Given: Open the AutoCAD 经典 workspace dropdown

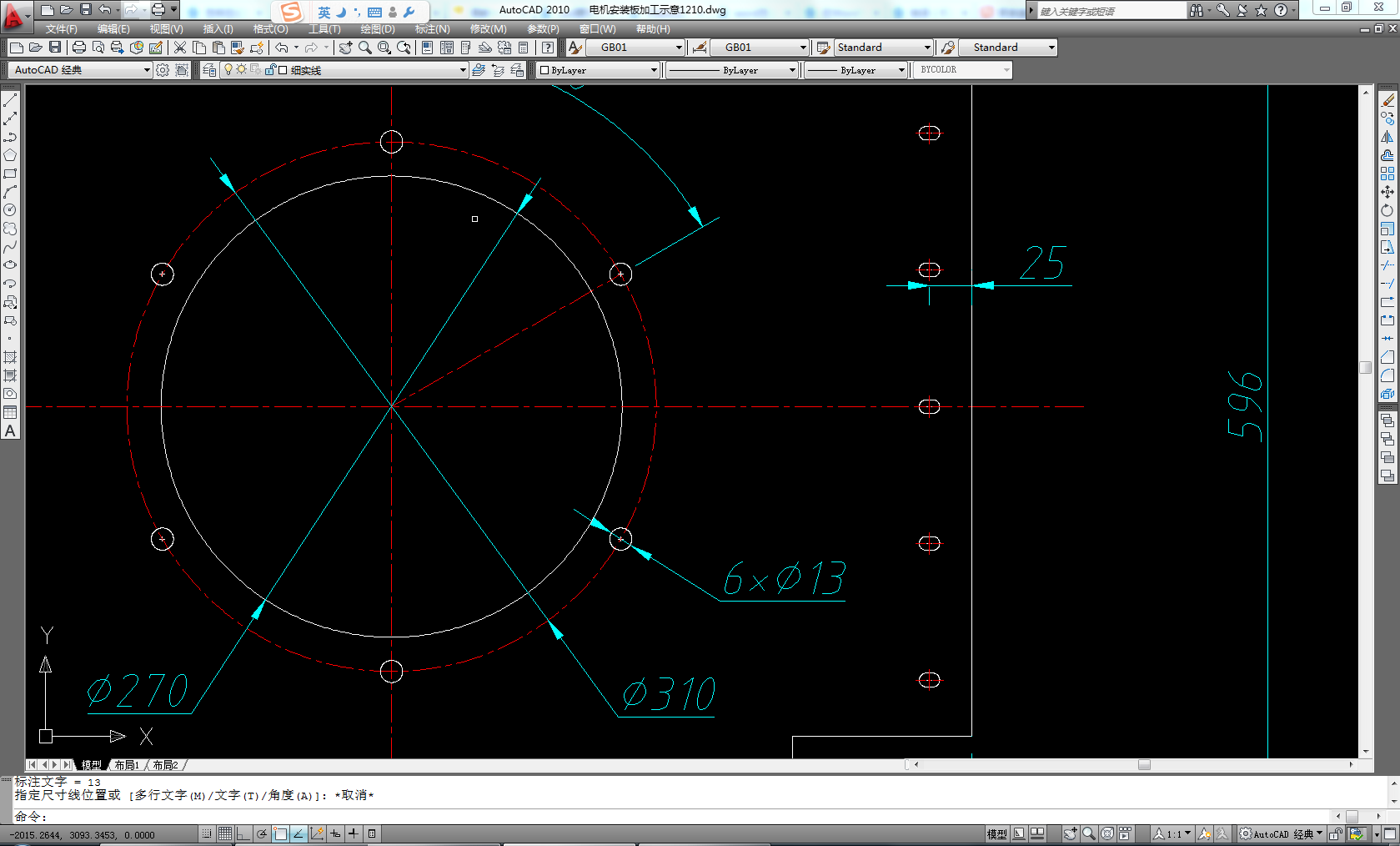Looking at the screenshot, I should point(147,70).
